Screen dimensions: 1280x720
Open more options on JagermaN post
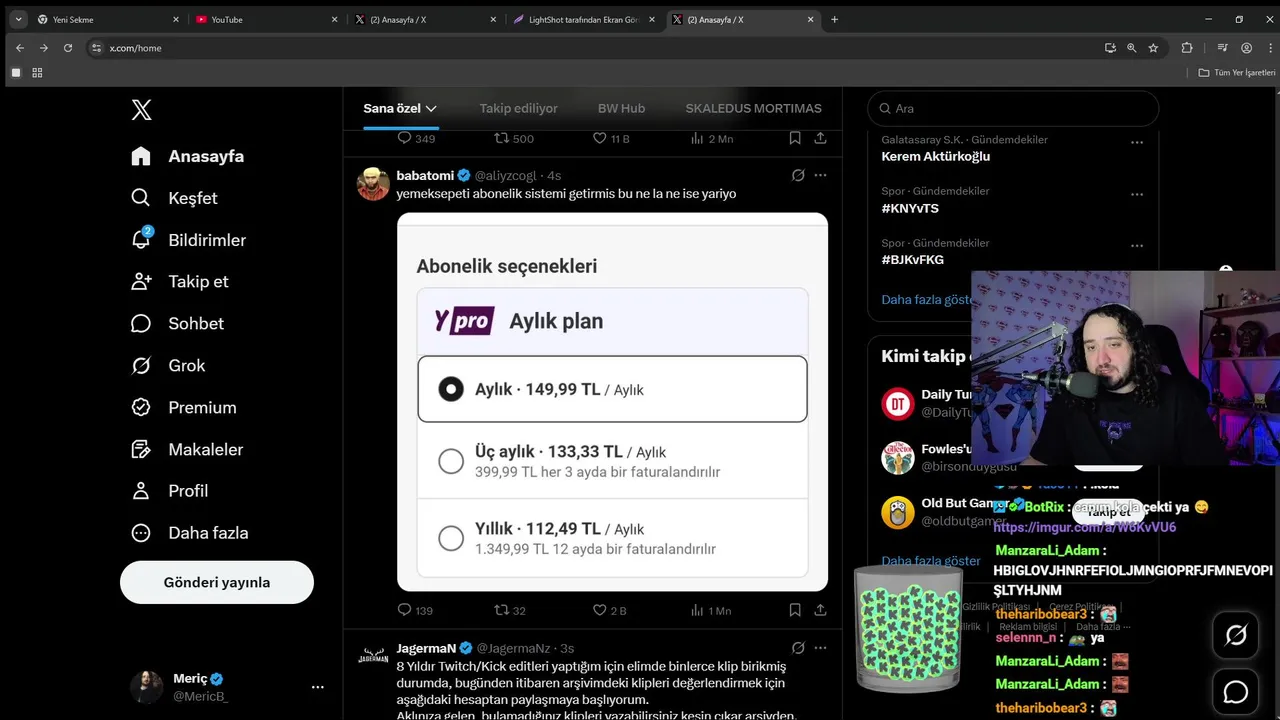click(x=821, y=648)
